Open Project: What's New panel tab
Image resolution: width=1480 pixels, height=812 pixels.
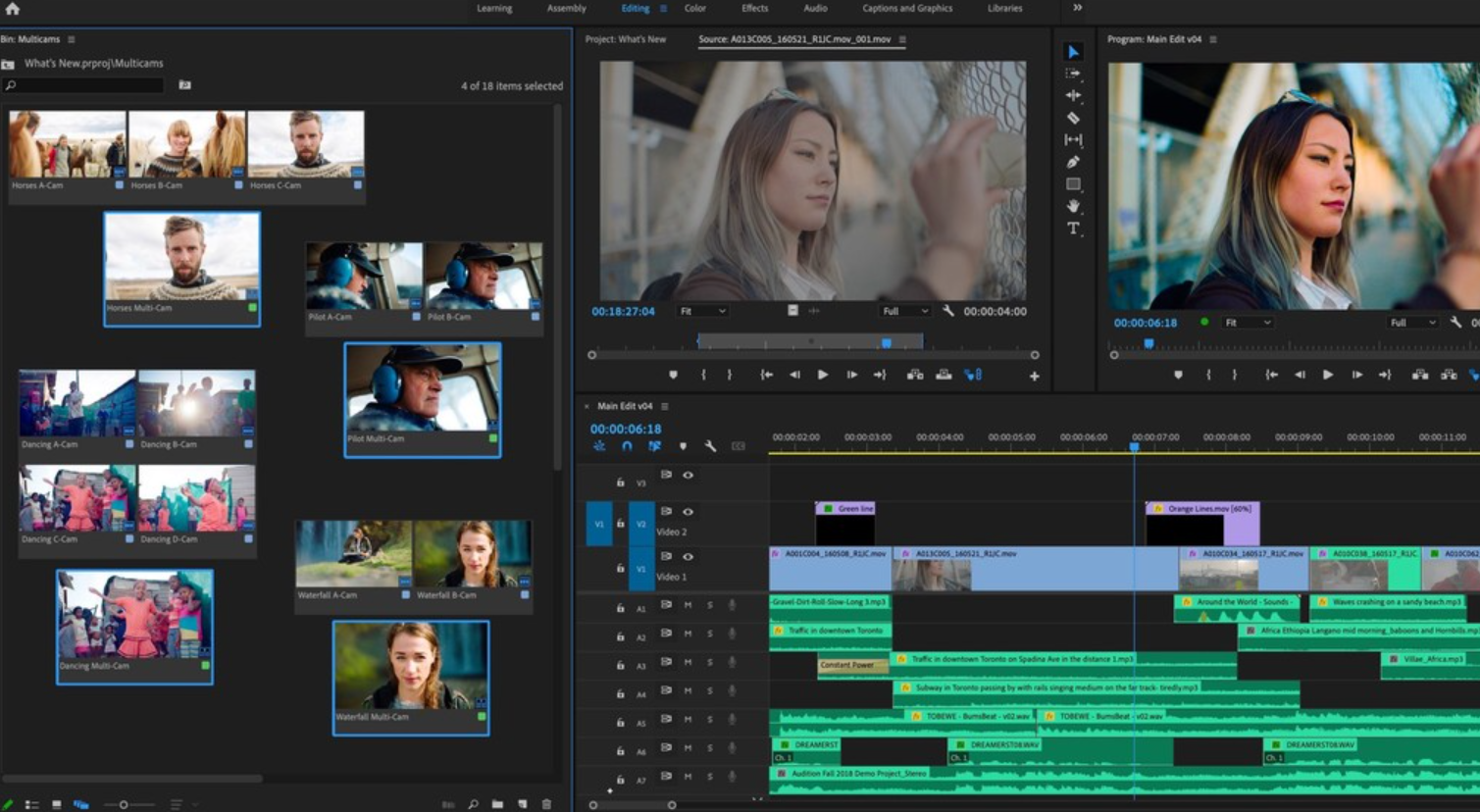tap(626, 39)
